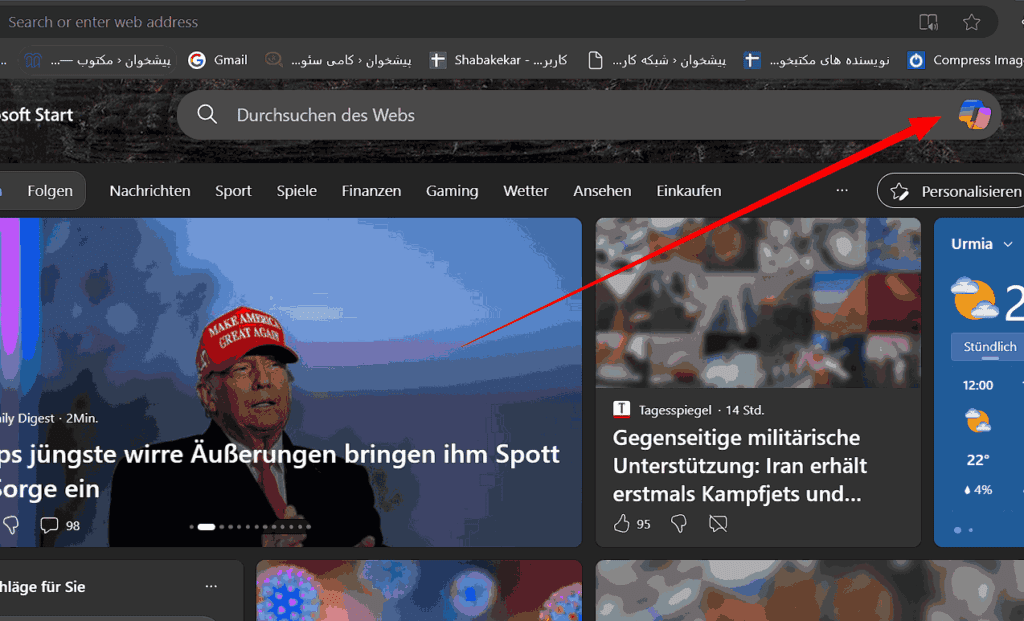Open the read aloud icon in address bar
The height and width of the screenshot is (621, 1024).
pyautogui.click(x=928, y=22)
